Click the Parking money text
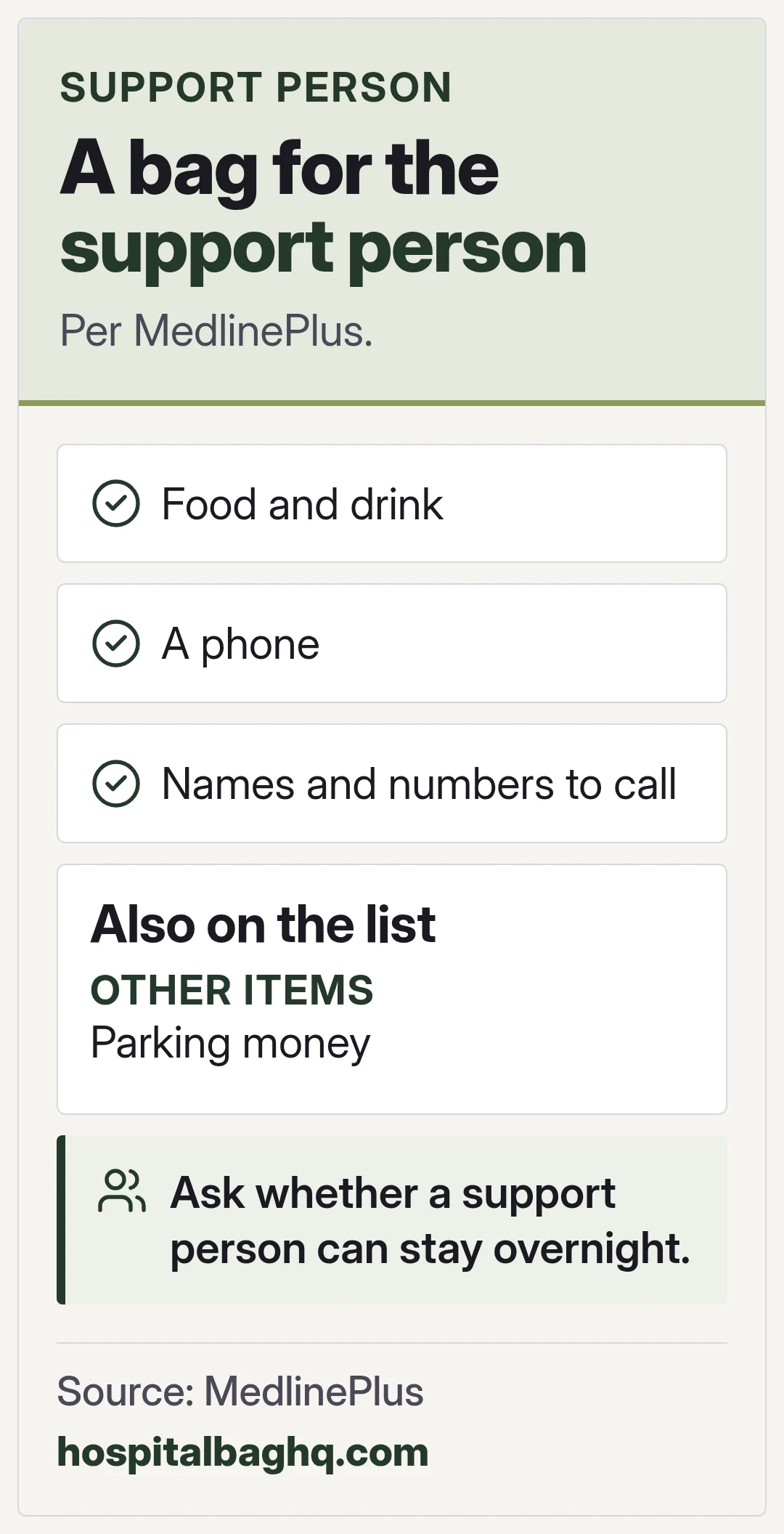Screen dimensions: 784x1534 tap(230, 1044)
